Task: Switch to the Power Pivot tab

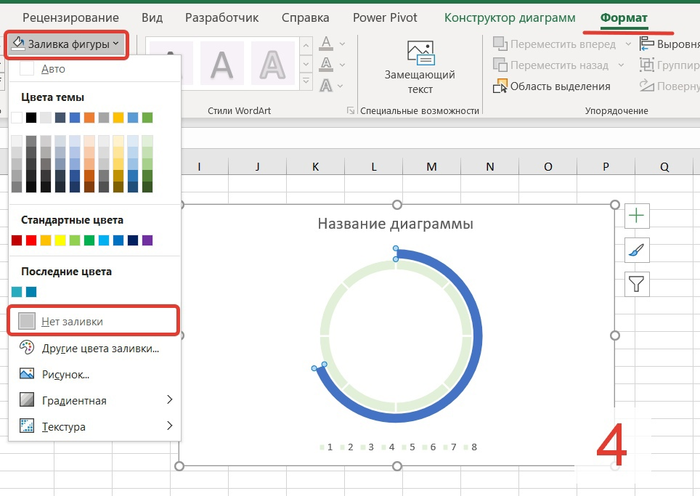Action: pyautogui.click(x=385, y=18)
